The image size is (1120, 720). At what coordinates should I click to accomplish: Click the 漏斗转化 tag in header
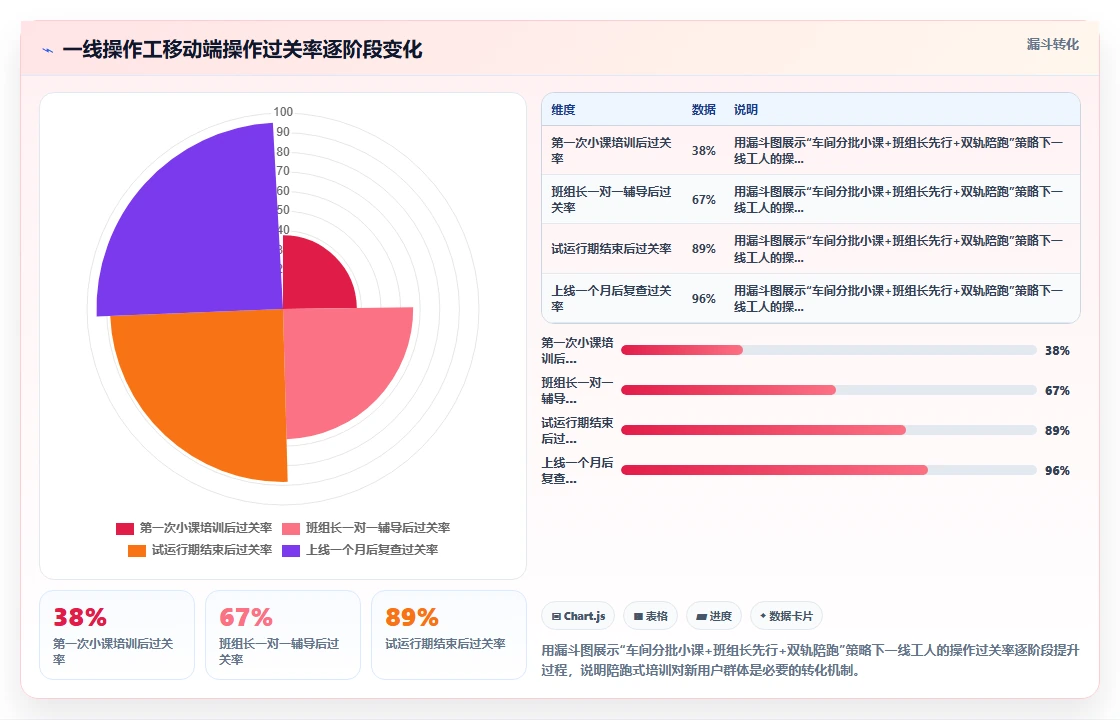point(1052,44)
